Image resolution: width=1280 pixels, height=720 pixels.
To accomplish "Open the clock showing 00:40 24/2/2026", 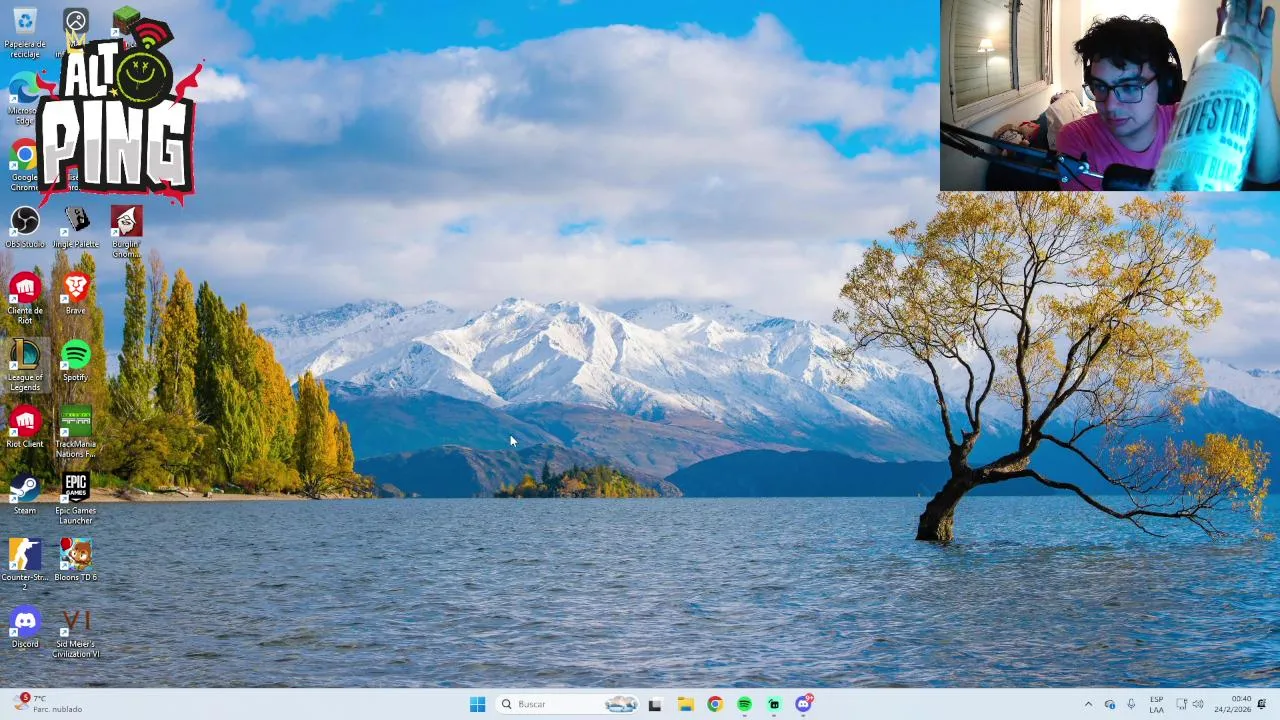I will 1233,704.
